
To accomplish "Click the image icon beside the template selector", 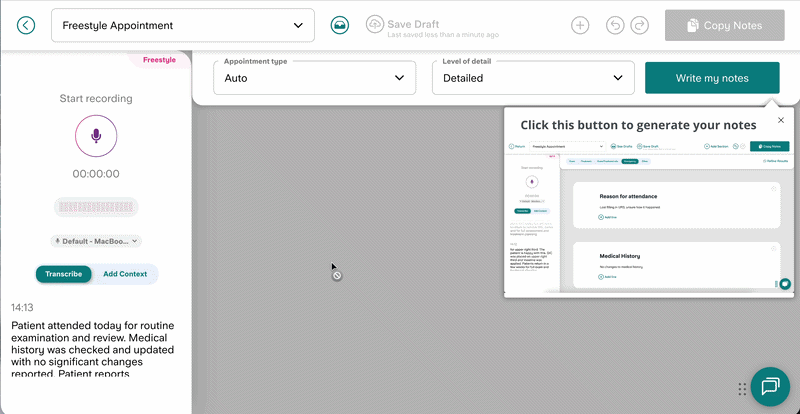I will point(340,25).
